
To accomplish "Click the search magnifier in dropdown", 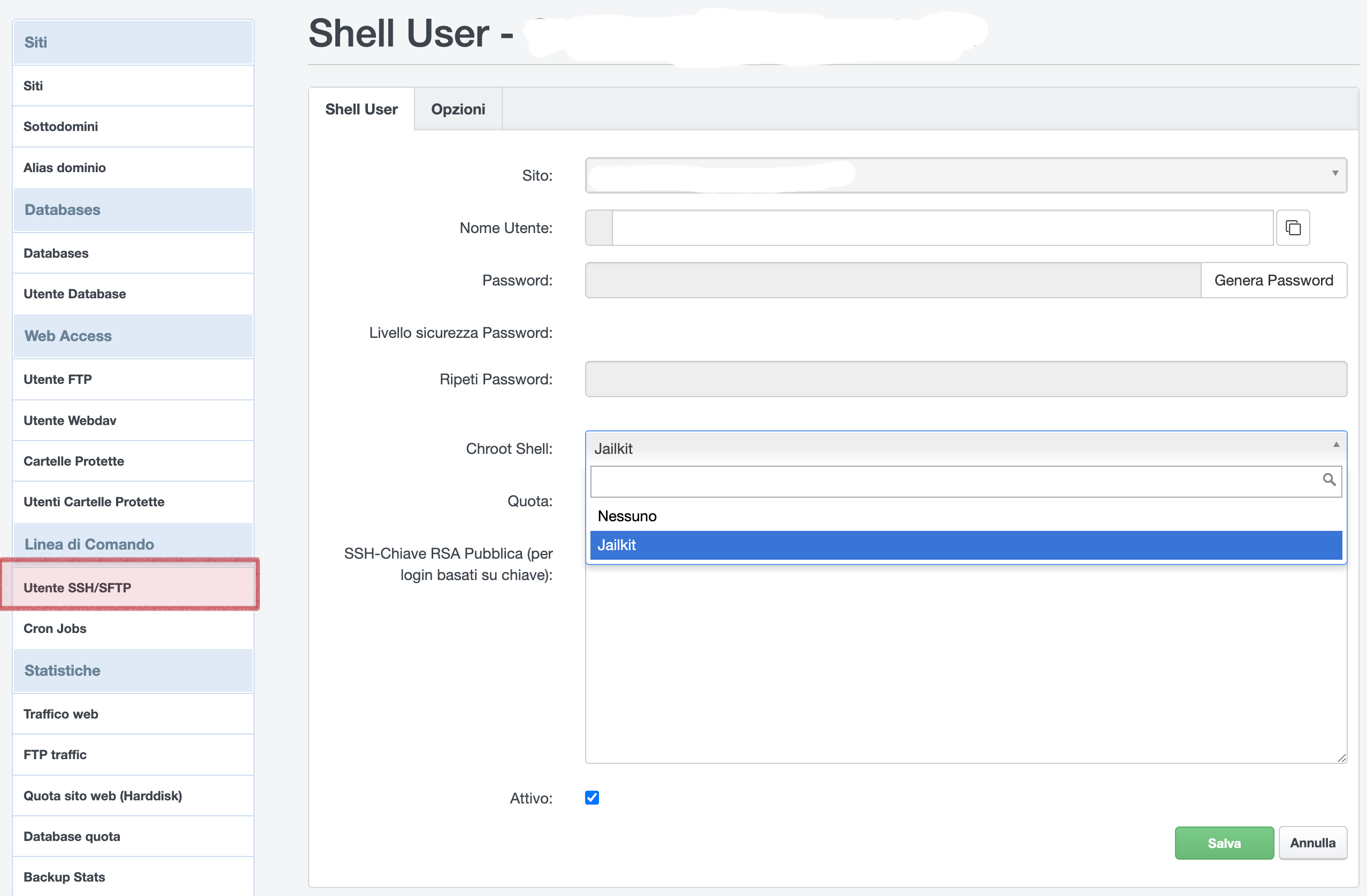I will click(x=1328, y=480).
